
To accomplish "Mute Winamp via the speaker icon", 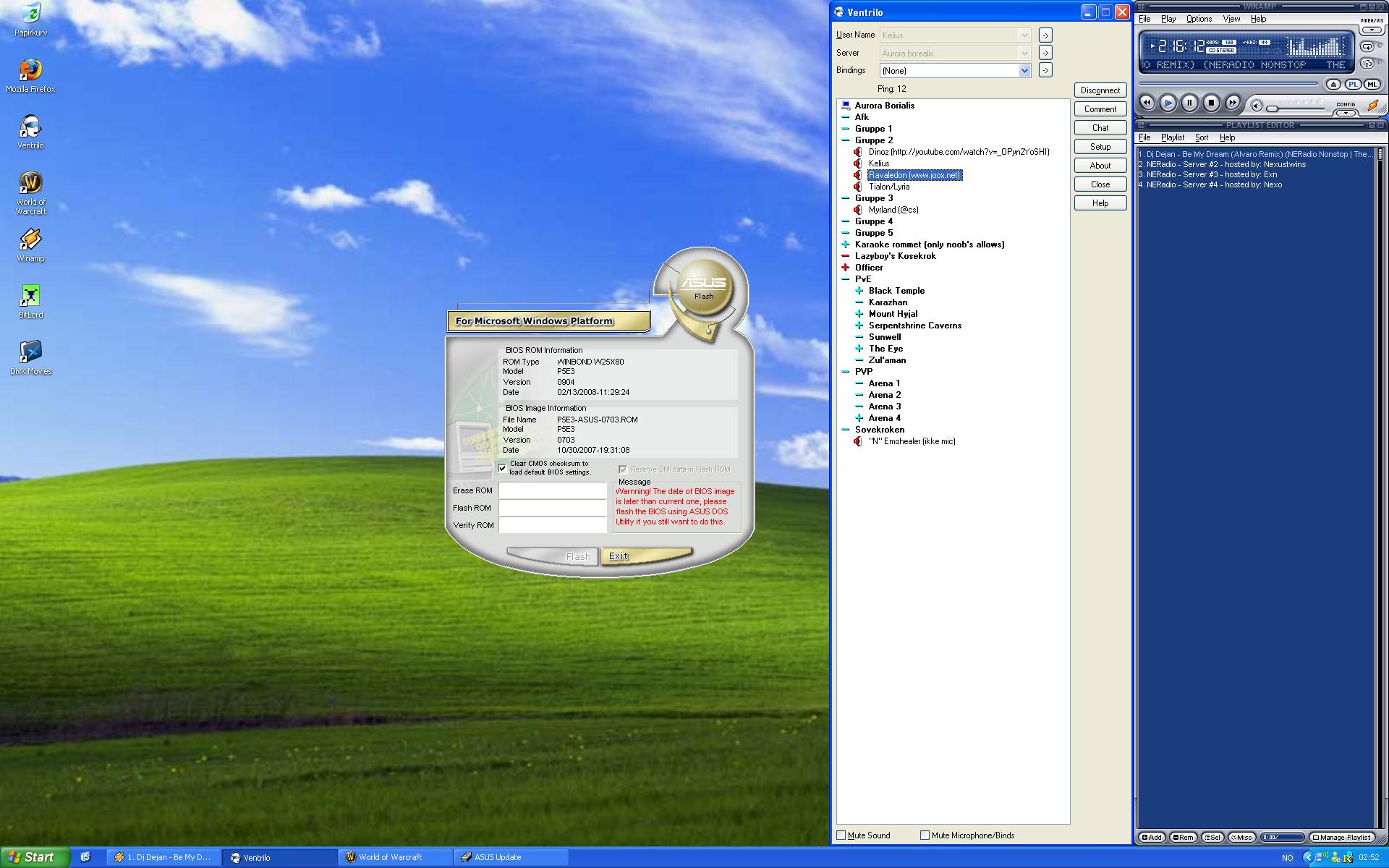I will coord(1257,106).
